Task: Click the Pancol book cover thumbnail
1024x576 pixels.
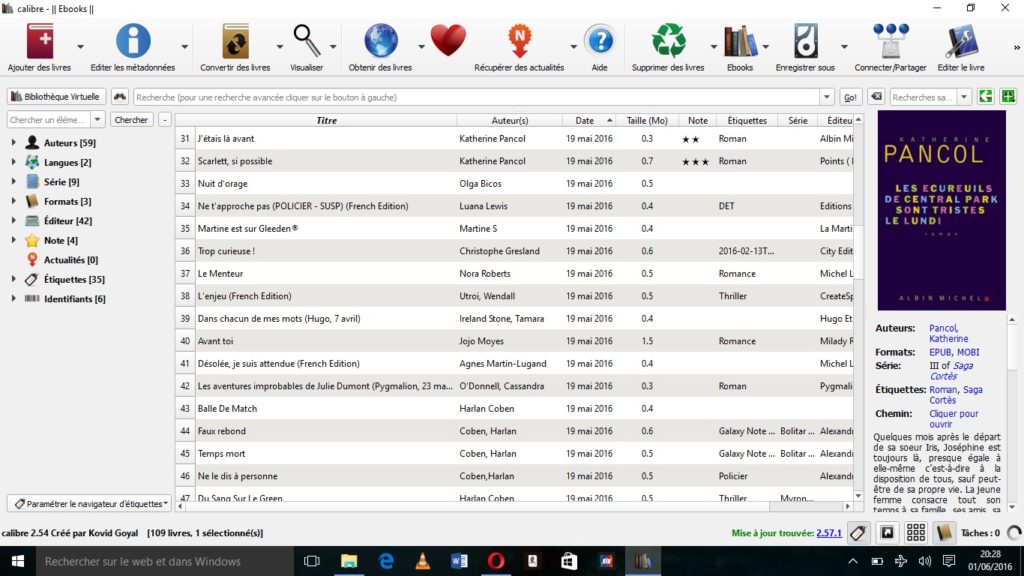Action: [x=941, y=211]
